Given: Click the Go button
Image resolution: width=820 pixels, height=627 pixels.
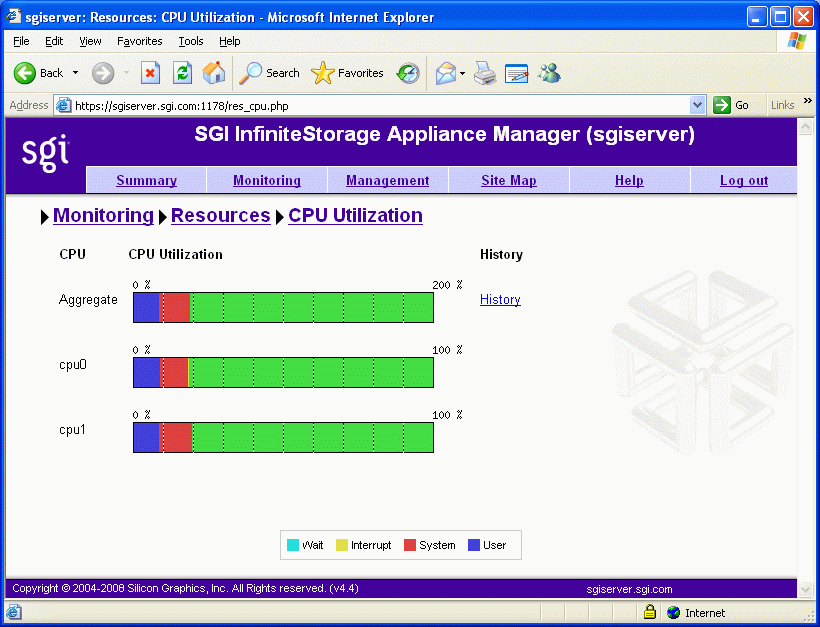Looking at the screenshot, I should 731,105.
